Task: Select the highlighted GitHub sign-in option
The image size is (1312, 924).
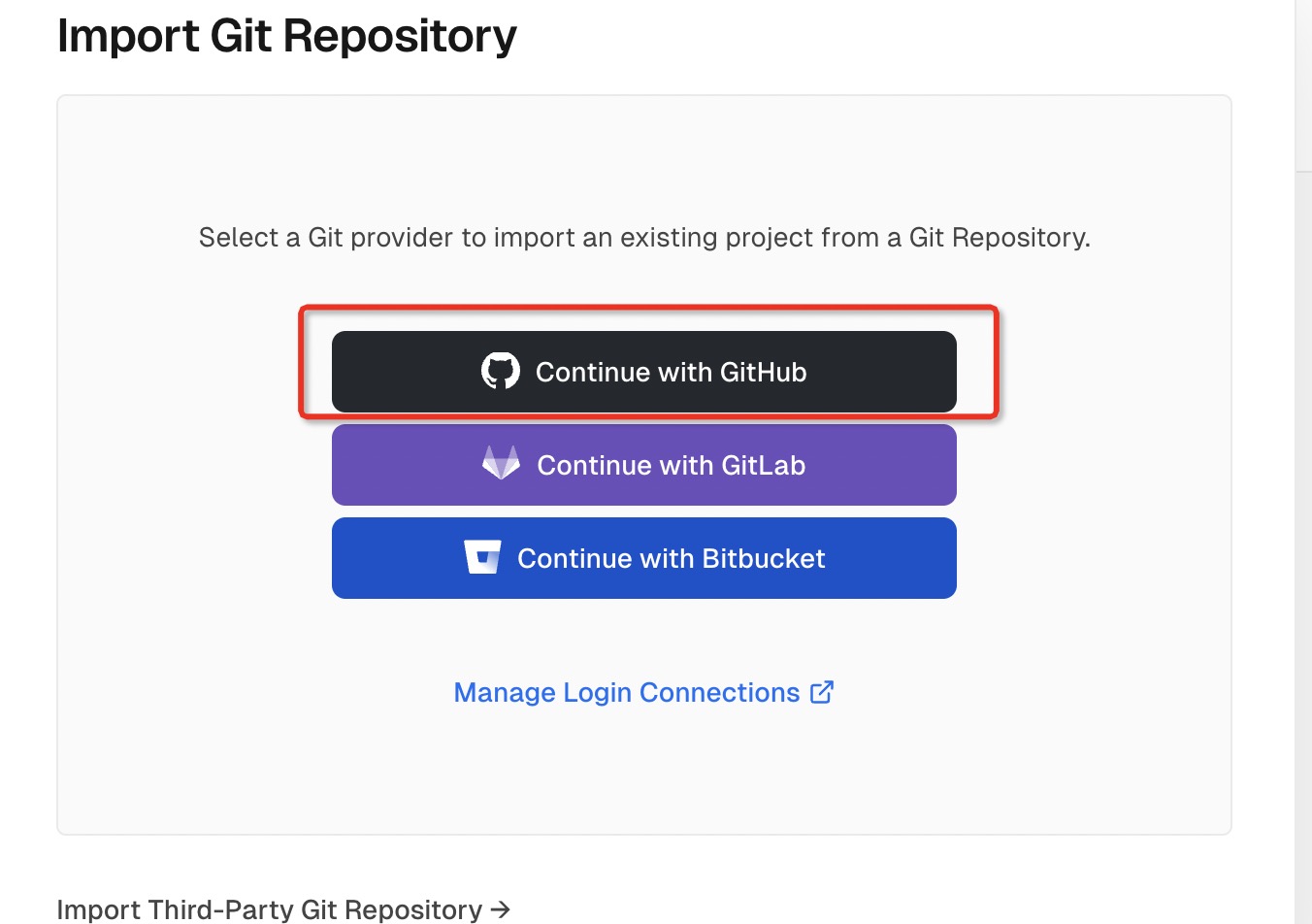Action: [643, 372]
